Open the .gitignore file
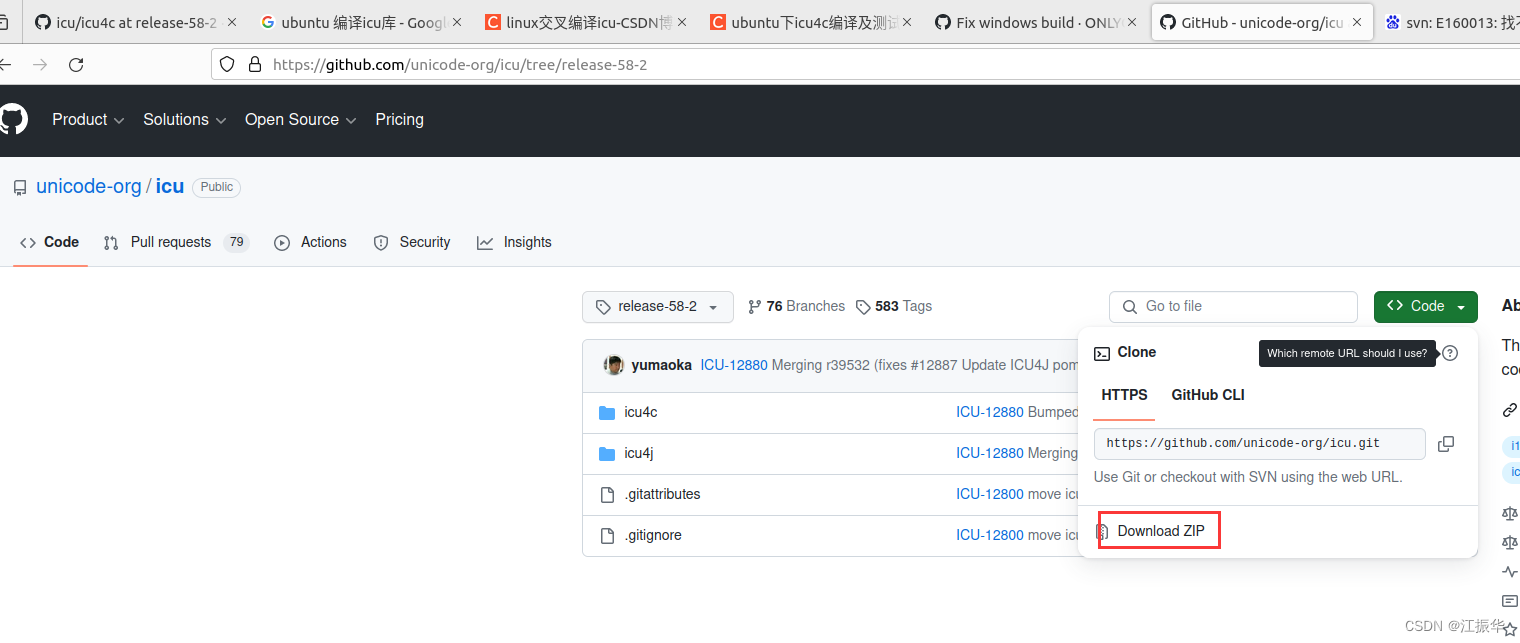This screenshot has width=1520, height=643. click(x=653, y=536)
